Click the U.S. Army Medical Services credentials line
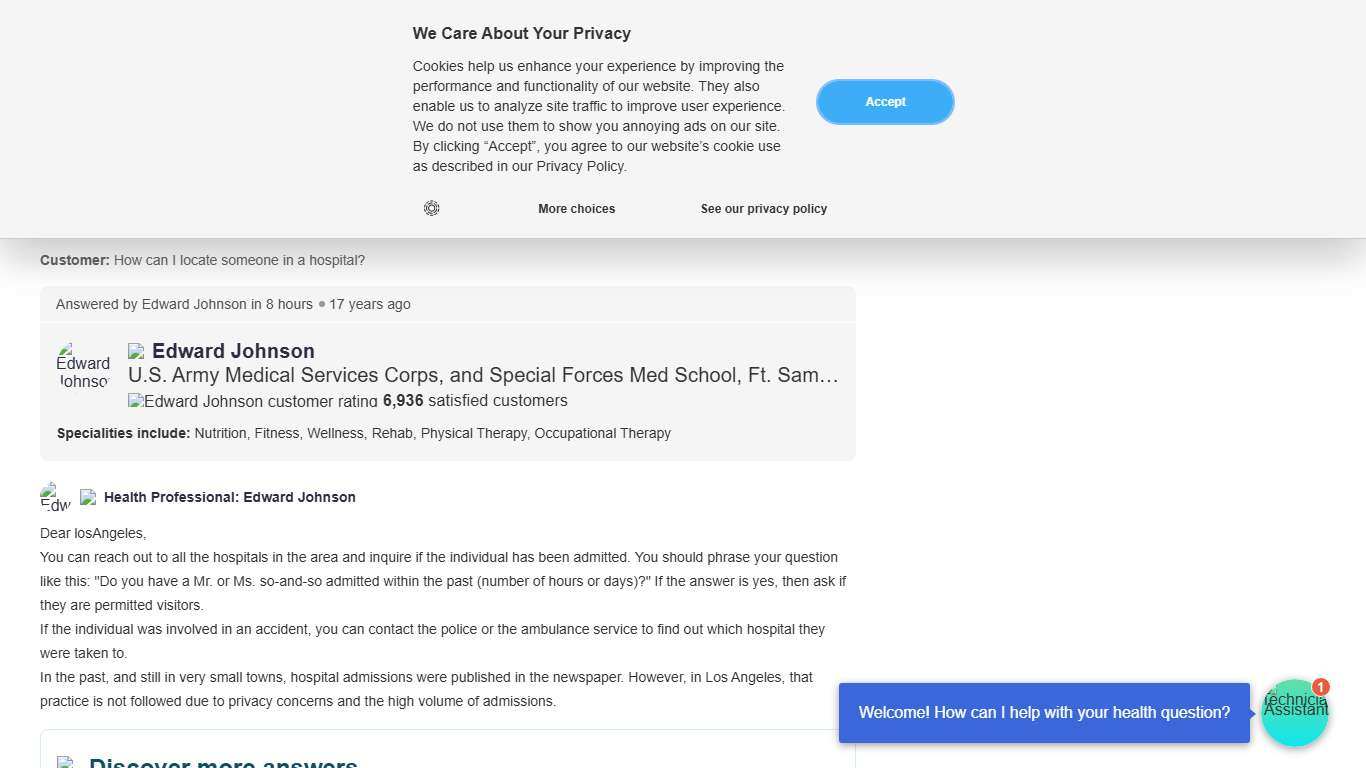The image size is (1366, 768). coord(483,376)
